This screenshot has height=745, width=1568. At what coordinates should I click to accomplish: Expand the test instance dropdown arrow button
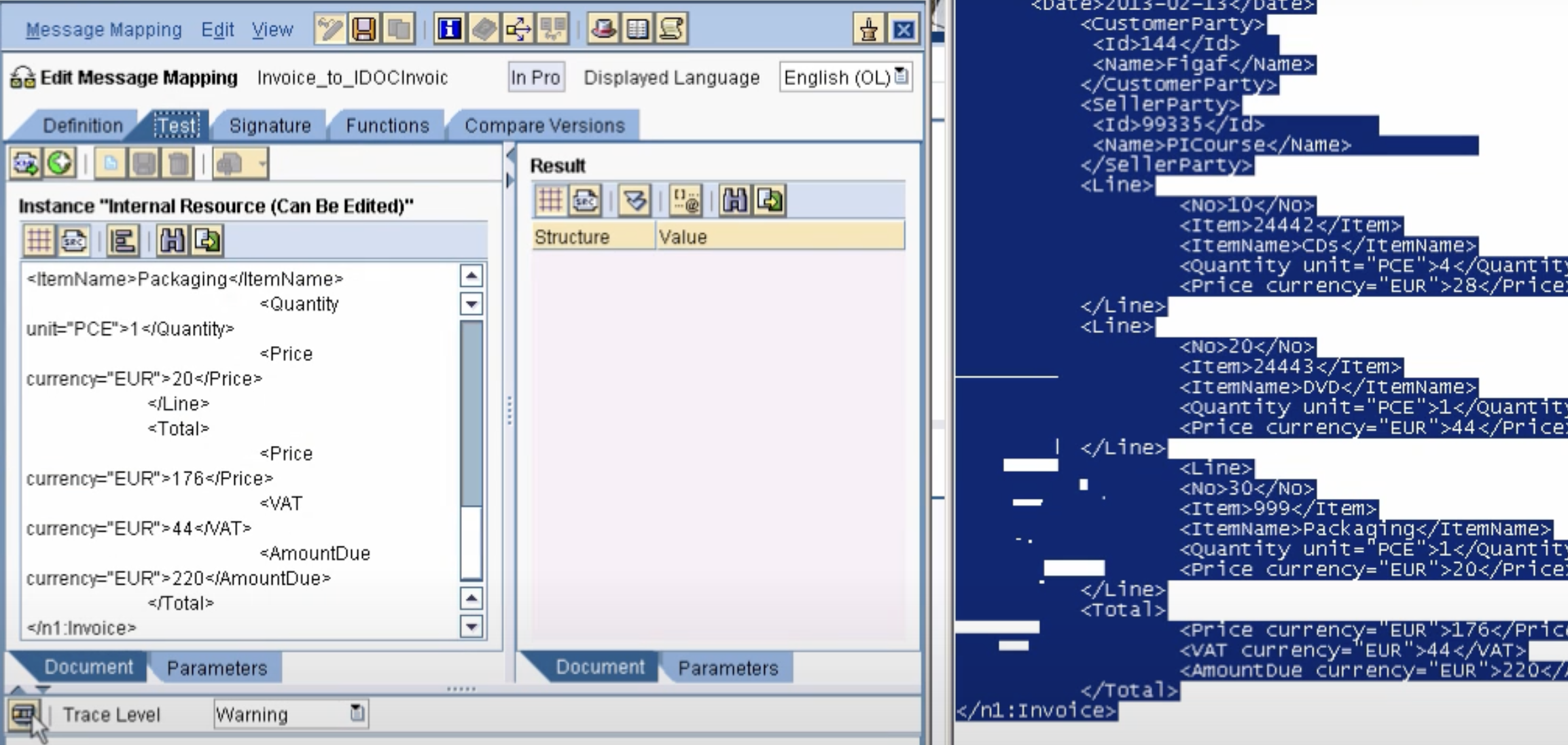click(x=262, y=164)
